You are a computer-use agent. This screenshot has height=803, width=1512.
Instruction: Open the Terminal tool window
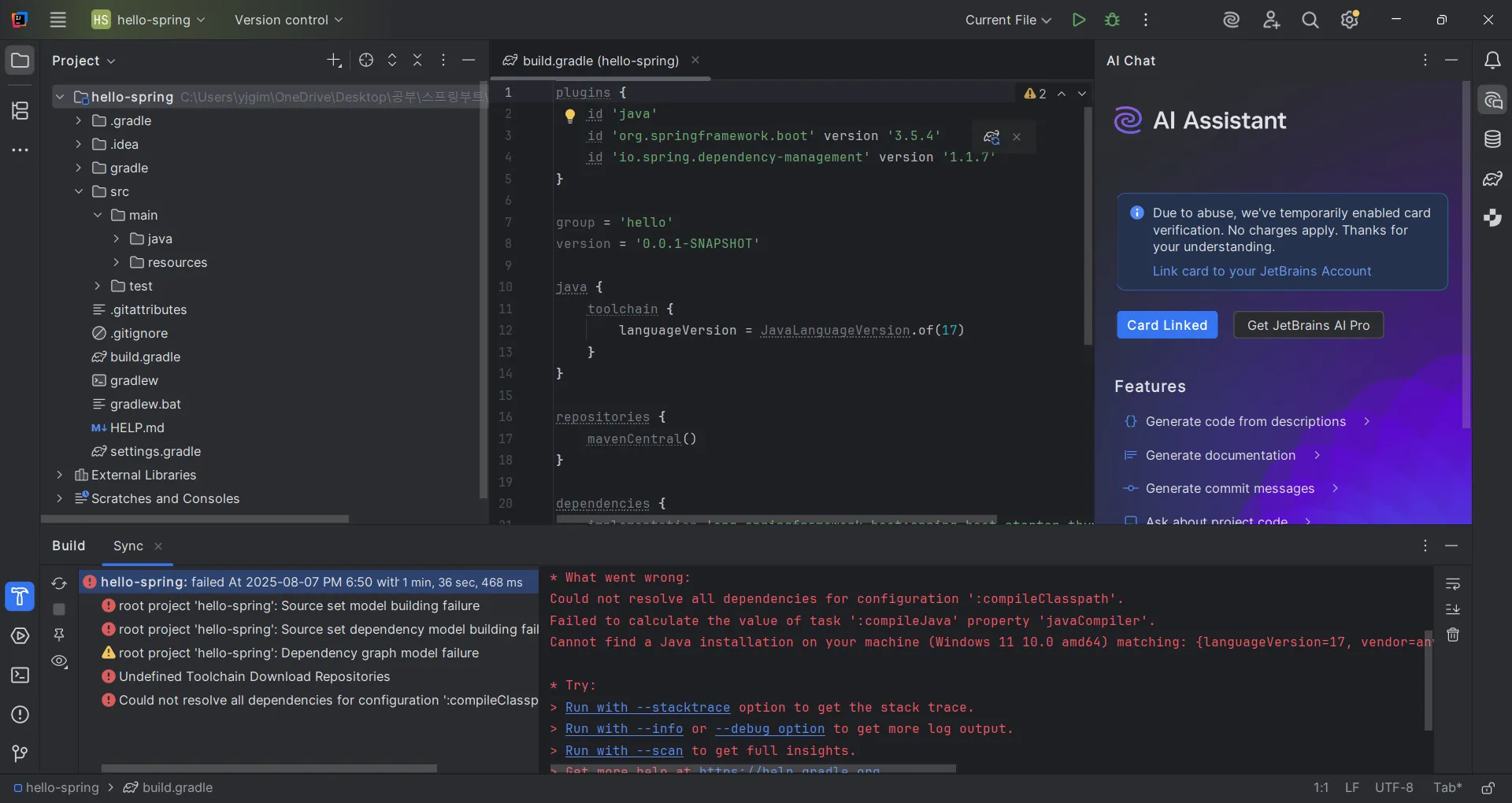coord(20,675)
